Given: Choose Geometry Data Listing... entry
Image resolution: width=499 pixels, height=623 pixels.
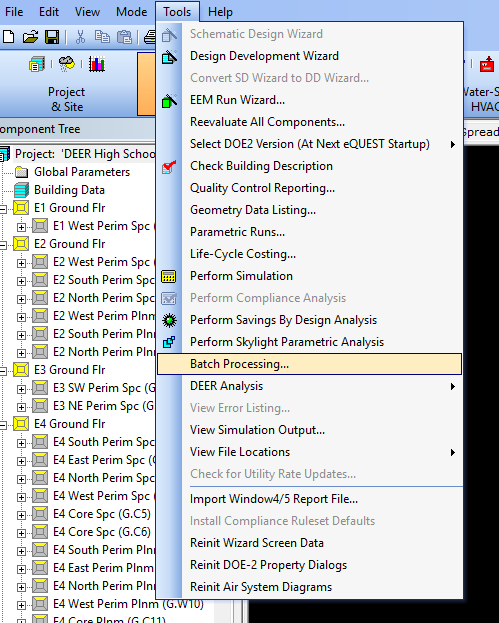Looking at the screenshot, I should [309, 210].
